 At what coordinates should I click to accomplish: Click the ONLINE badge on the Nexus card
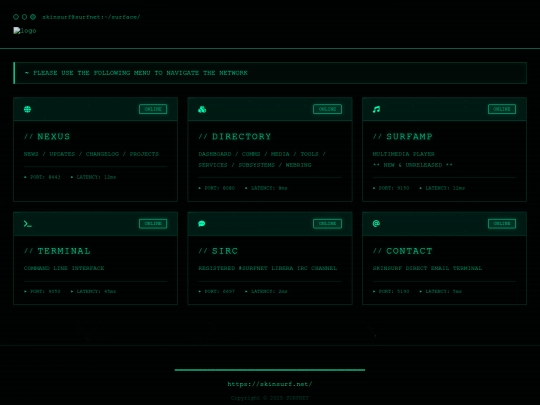click(153, 109)
